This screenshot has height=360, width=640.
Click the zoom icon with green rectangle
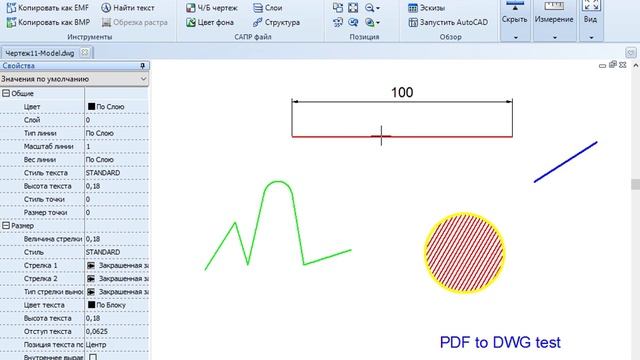pos(369,22)
